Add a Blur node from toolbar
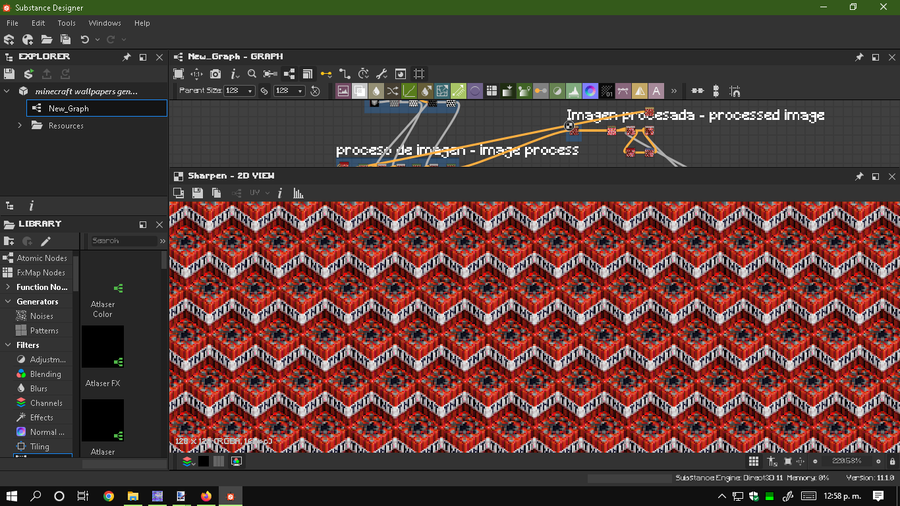Viewport: 900px width, 506px height. point(376,91)
